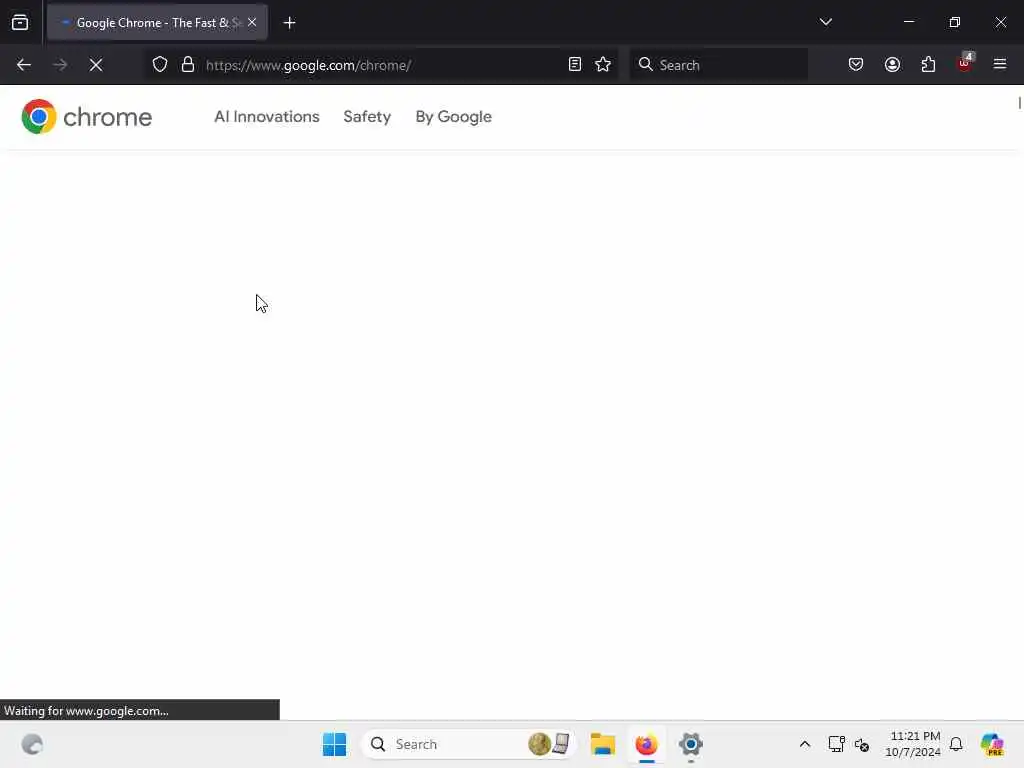Save page to Pocket
The height and width of the screenshot is (768, 1024).
pos(856,65)
